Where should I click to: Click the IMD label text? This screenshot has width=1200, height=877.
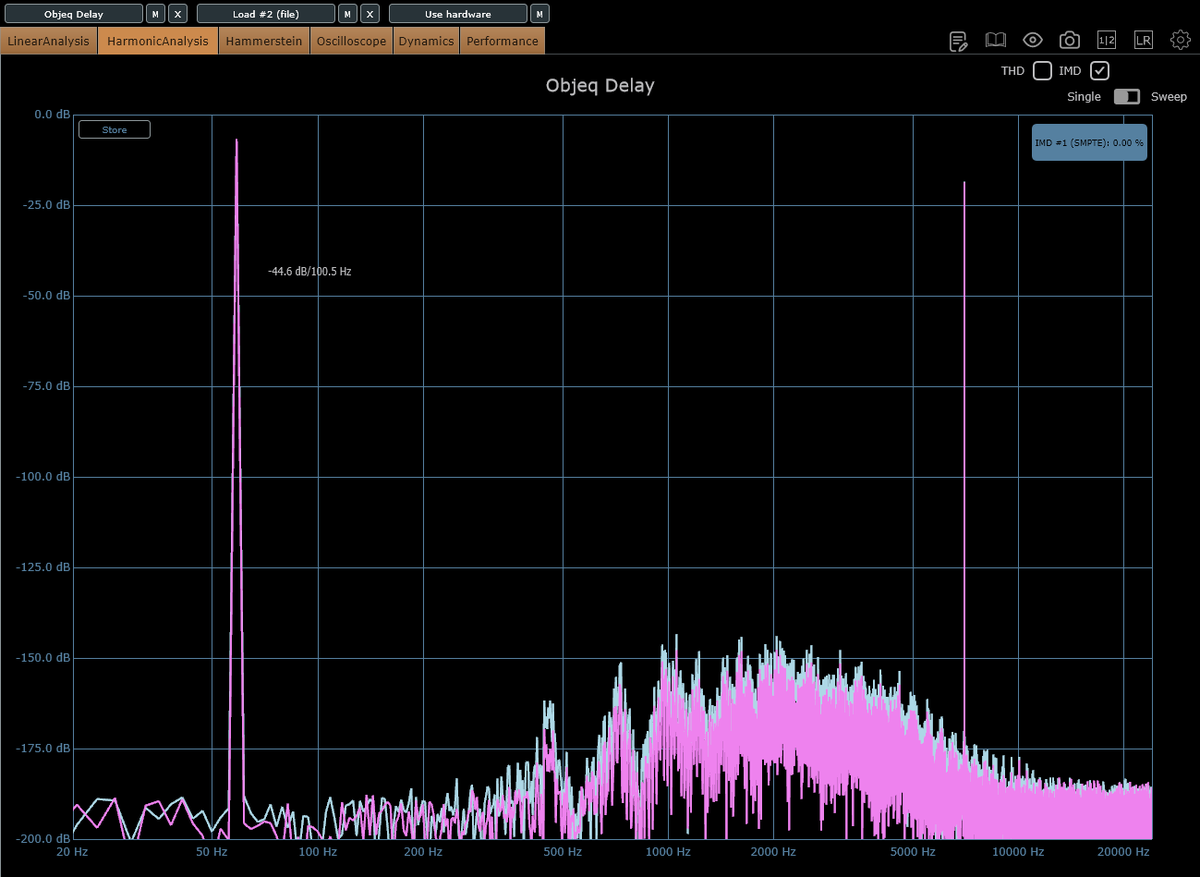1070,71
